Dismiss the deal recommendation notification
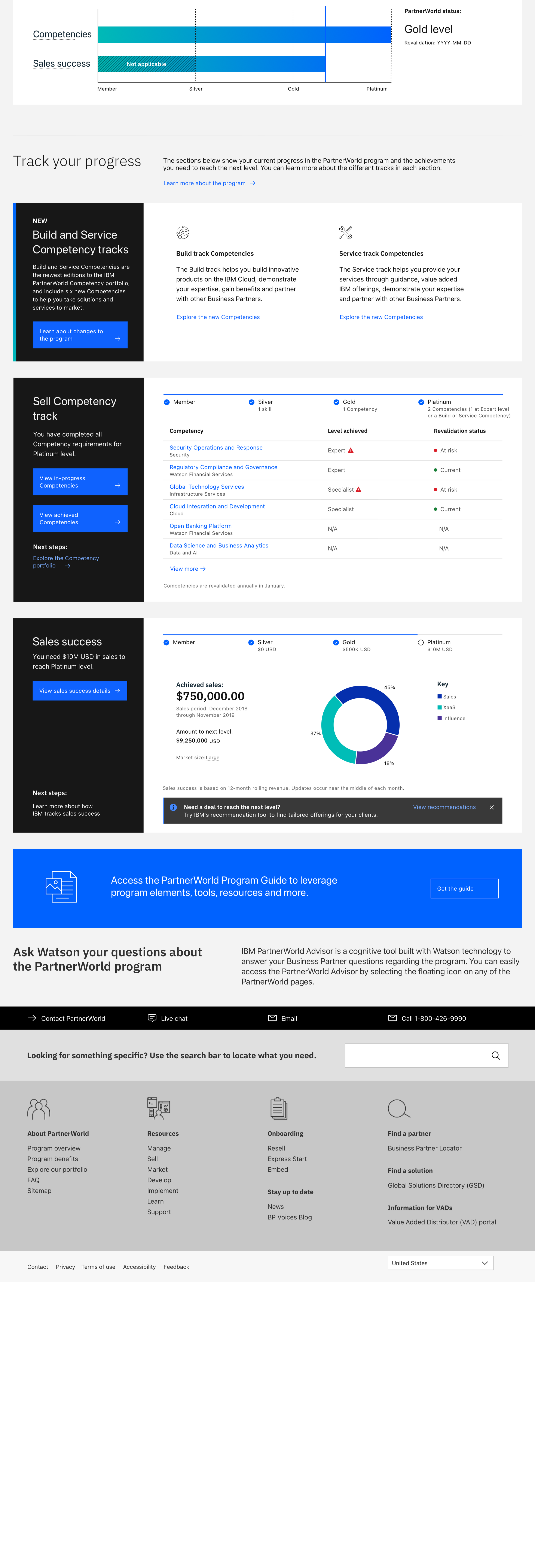Viewport: 535px width, 1568px height. coord(492,807)
